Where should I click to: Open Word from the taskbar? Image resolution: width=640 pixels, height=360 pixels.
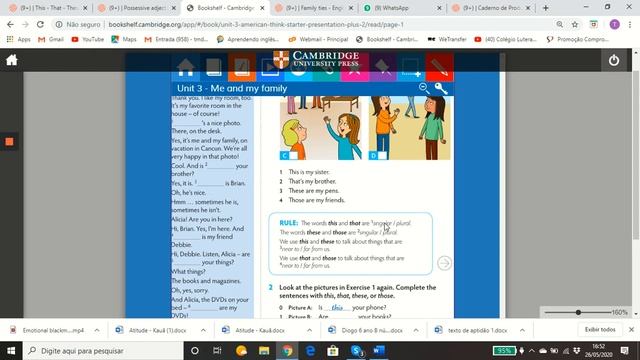[x=379, y=351]
